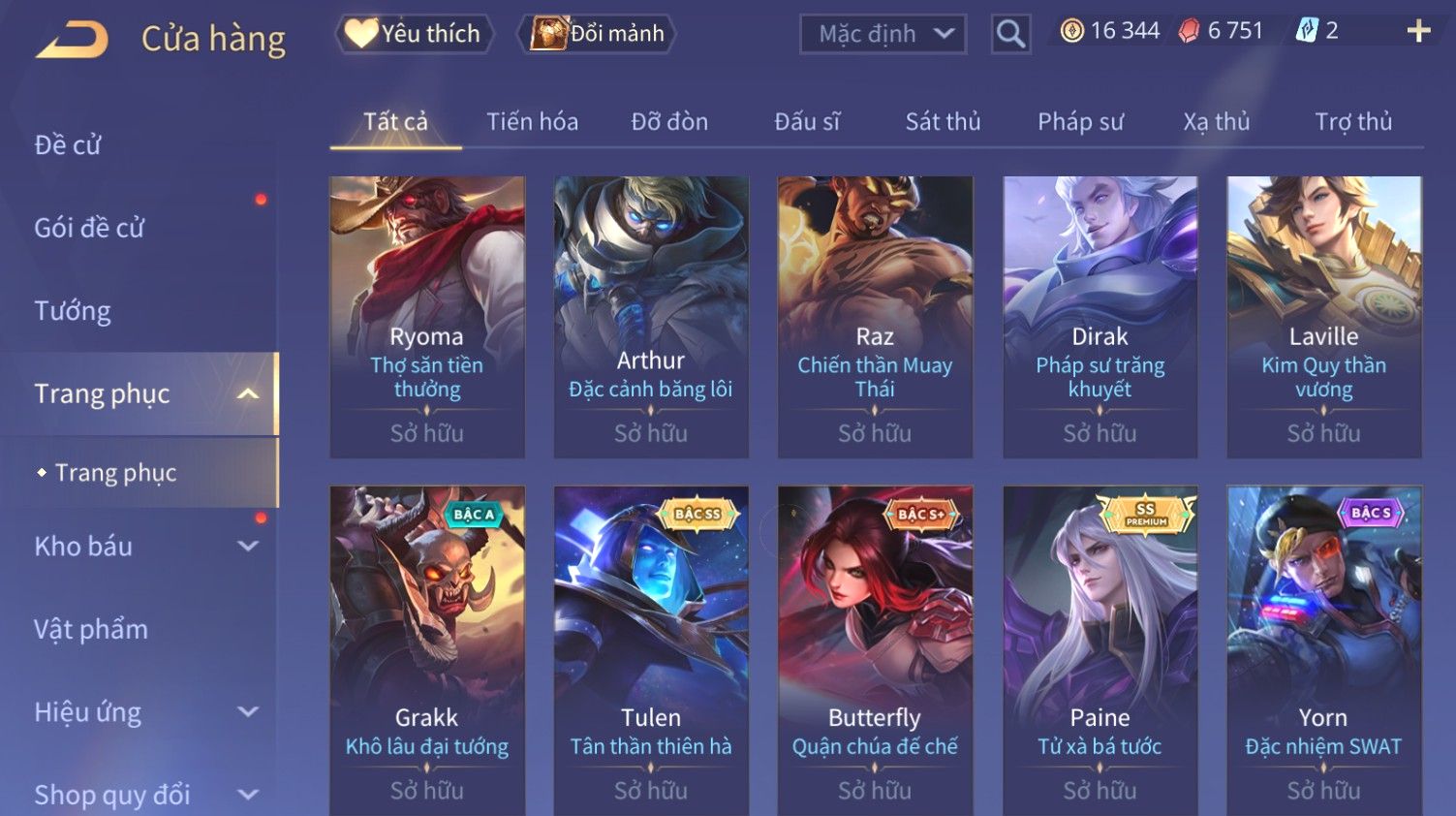Click the chest icon on Đổi mảnh

click(x=548, y=34)
